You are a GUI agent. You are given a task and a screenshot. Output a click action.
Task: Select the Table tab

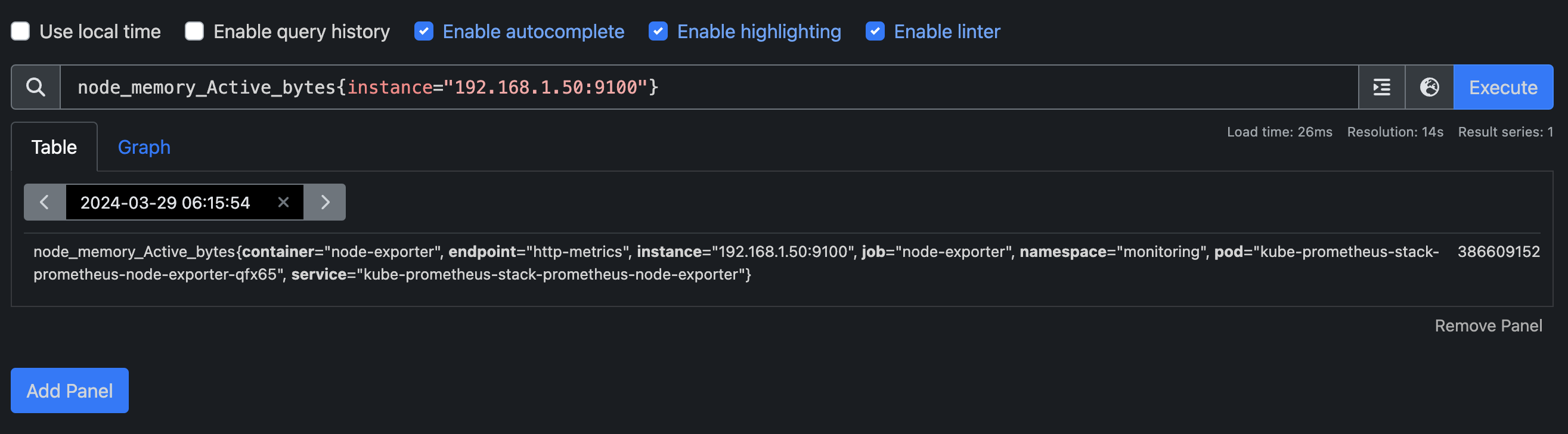[54, 147]
